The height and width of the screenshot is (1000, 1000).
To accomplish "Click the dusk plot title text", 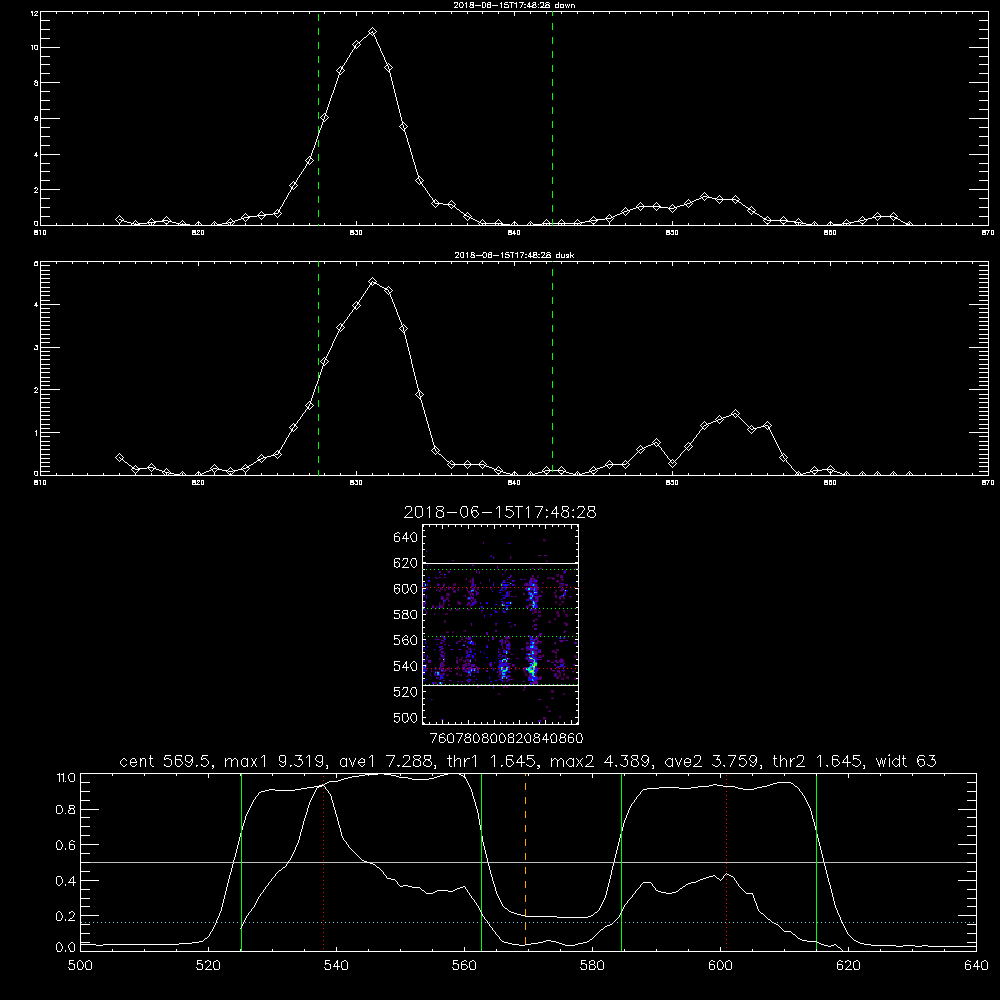I will 514,255.
